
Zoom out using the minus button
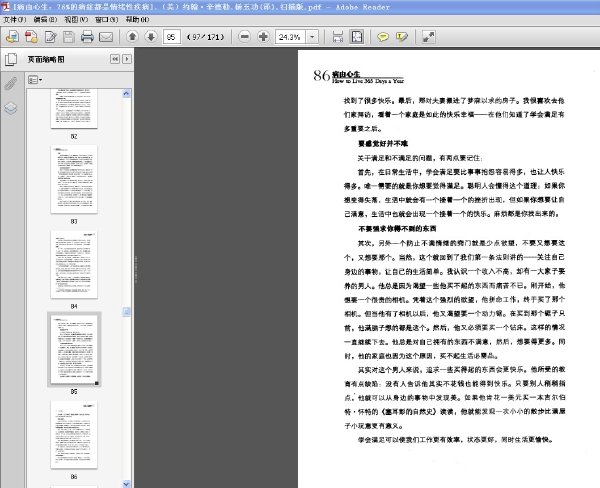pyautogui.click(x=244, y=37)
